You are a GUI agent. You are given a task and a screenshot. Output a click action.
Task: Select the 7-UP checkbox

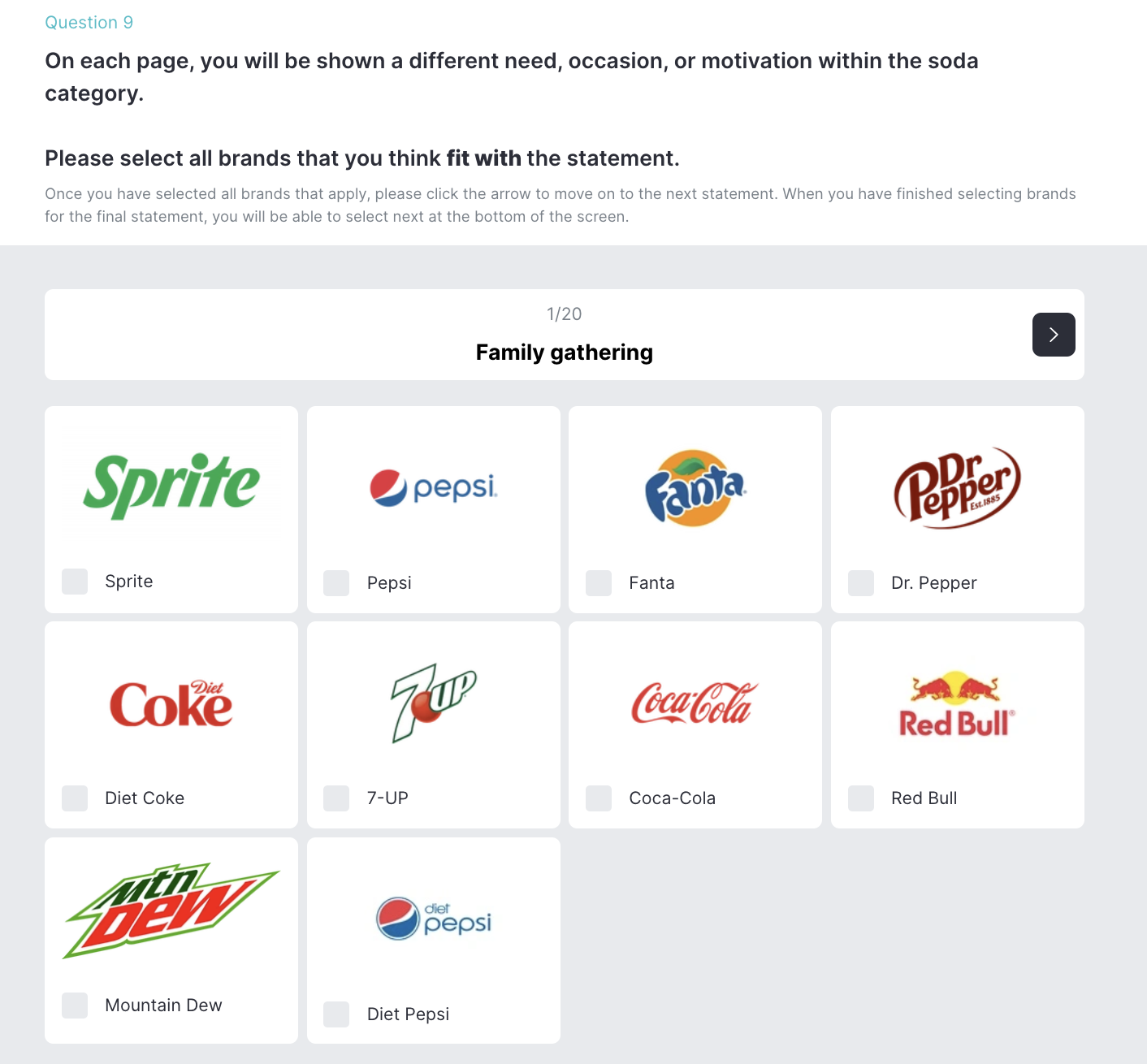click(336, 798)
